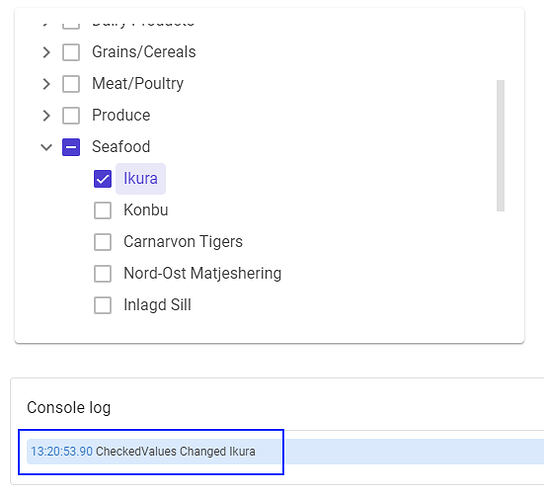Select the Ikura tree item label
The height and width of the screenshot is (500, 544).
click(x=141, y=179)
